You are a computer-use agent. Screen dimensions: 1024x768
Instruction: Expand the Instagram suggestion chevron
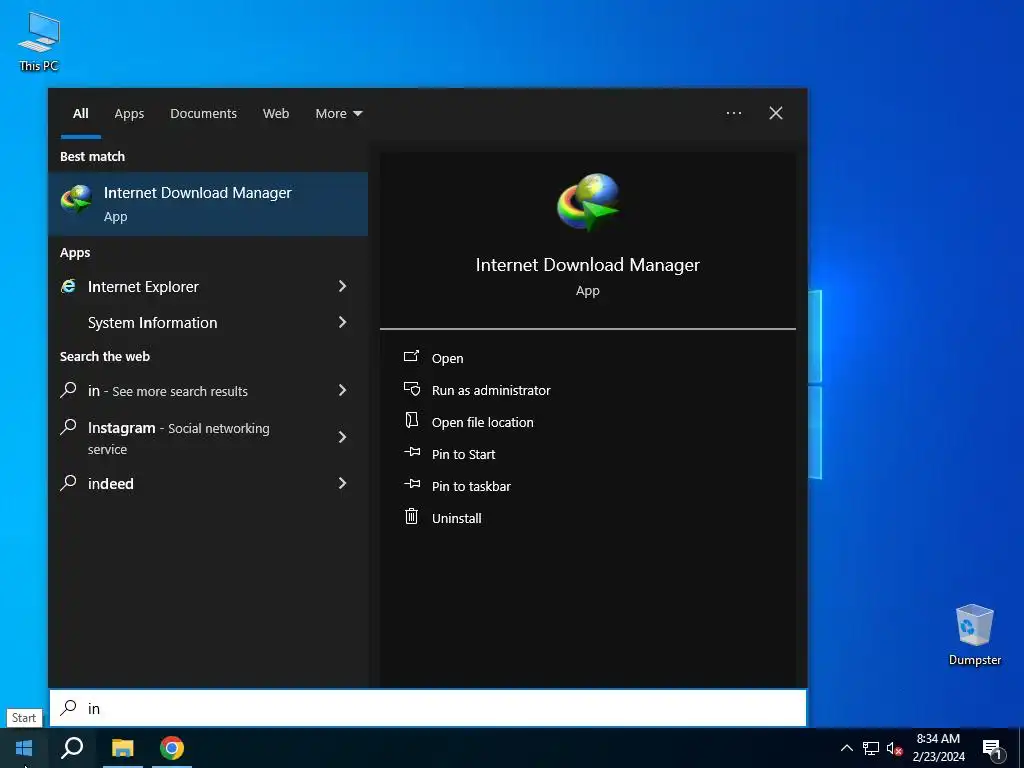tap(343, 437)
